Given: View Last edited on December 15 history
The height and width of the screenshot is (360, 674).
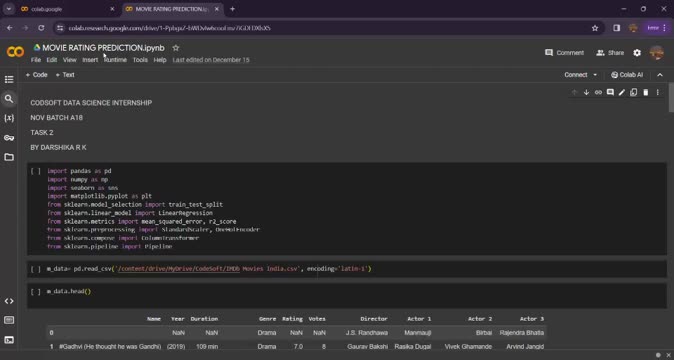Looking at the screenshot, I should [211, 60].
